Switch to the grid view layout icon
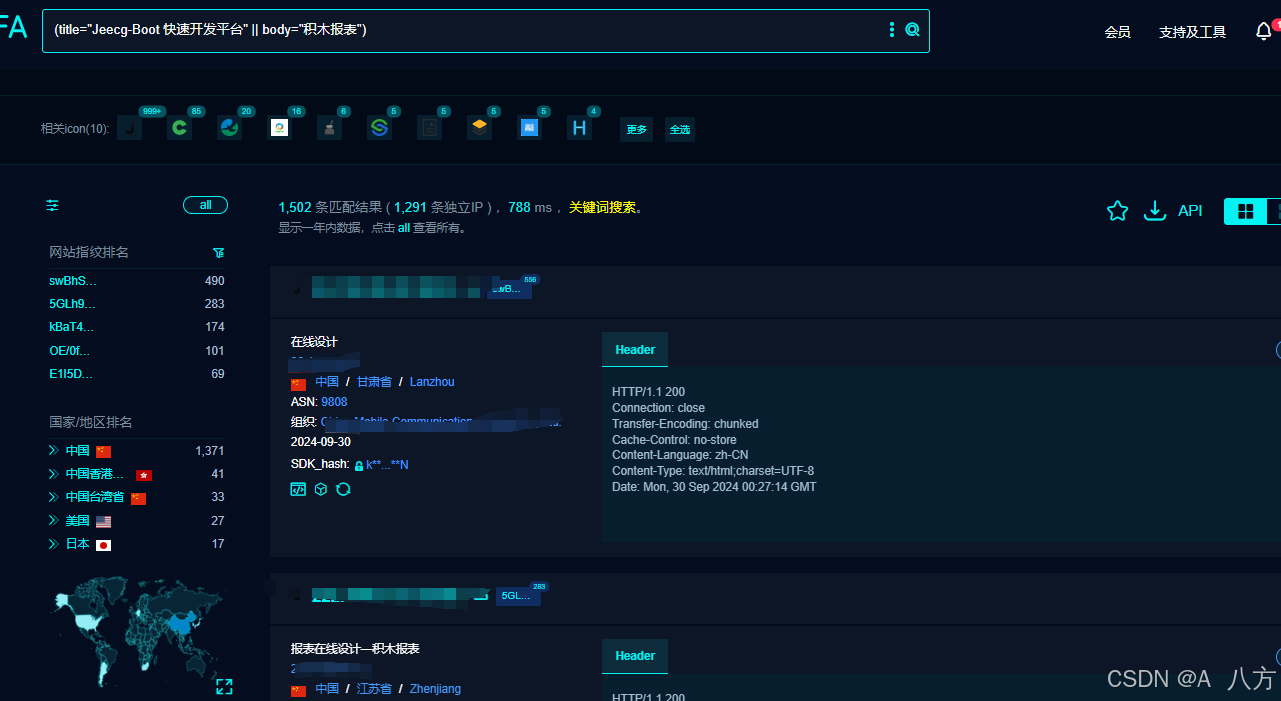1281x701 pixels. [1245, 211]
